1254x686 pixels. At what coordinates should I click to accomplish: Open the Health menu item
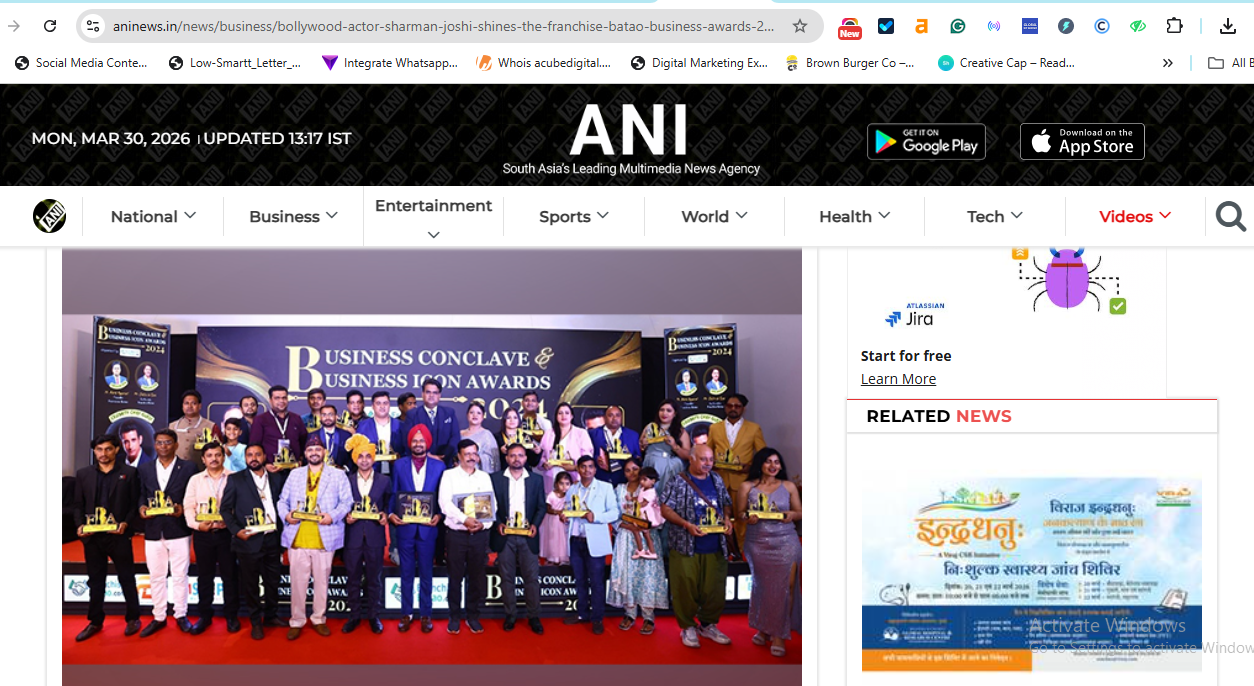coord(854,216)
